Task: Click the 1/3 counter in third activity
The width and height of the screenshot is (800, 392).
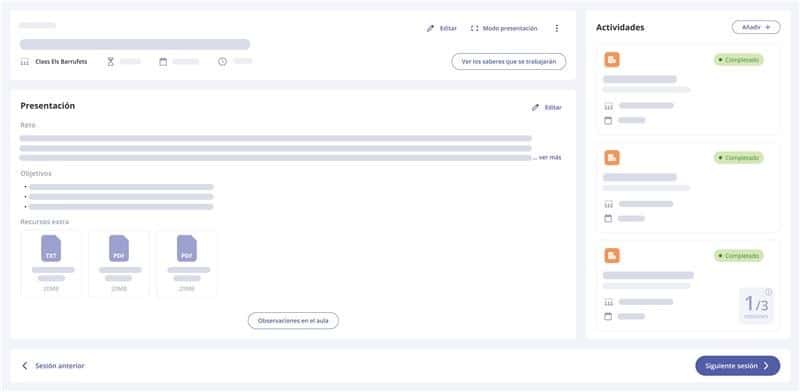Action: click(x=756, y=305)
